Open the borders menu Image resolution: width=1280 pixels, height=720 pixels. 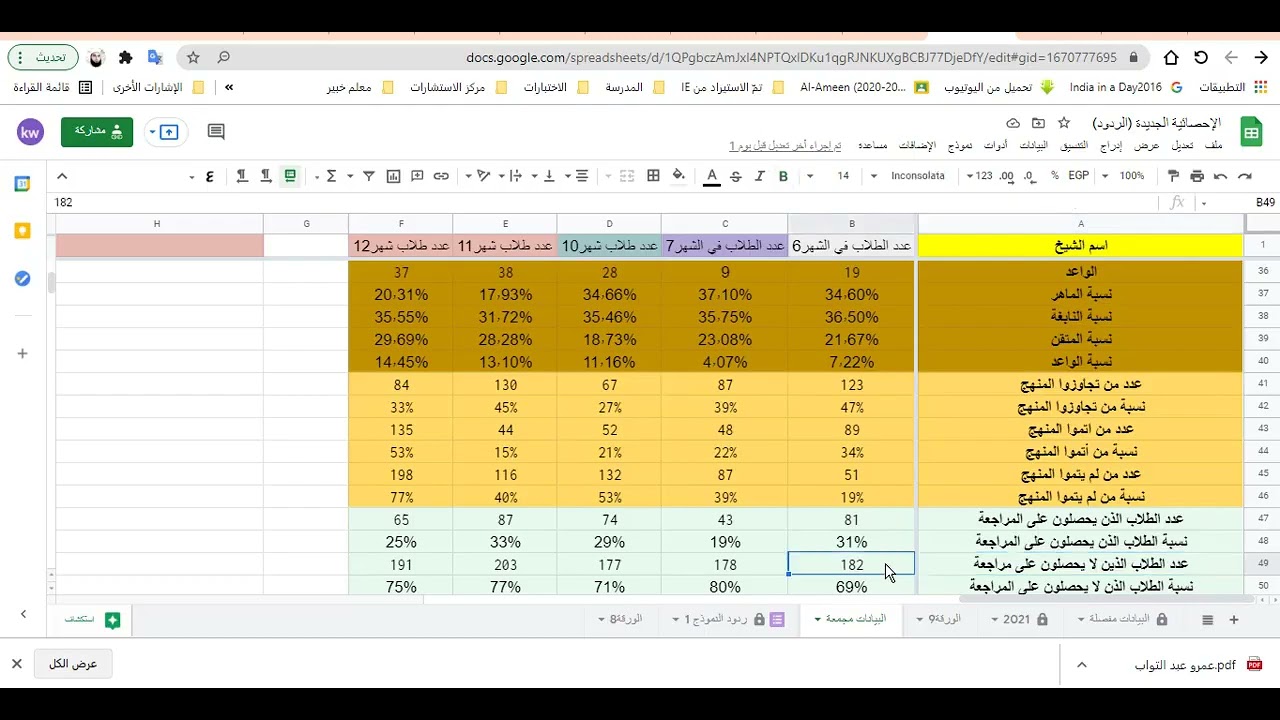653,176
